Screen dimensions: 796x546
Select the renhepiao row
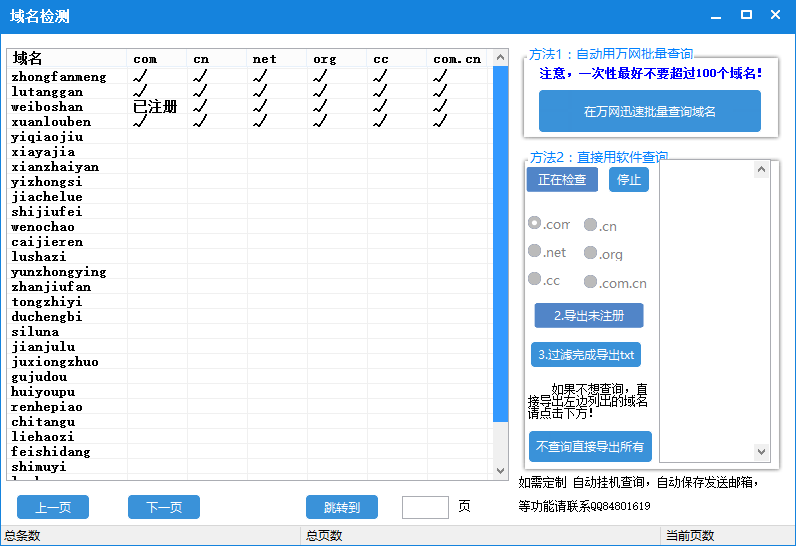[249, 406]
